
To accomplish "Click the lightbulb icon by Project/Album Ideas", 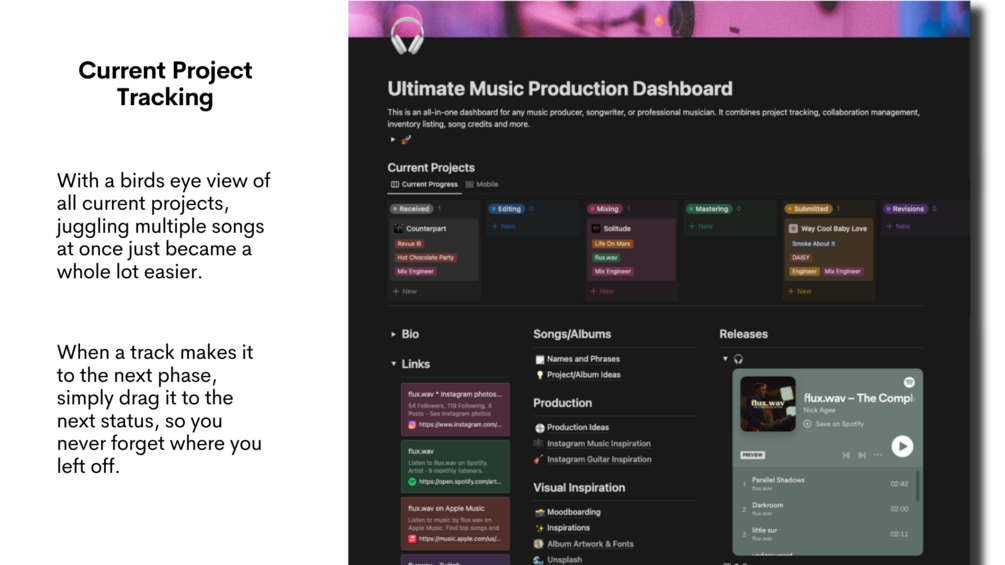I will 540,375.
